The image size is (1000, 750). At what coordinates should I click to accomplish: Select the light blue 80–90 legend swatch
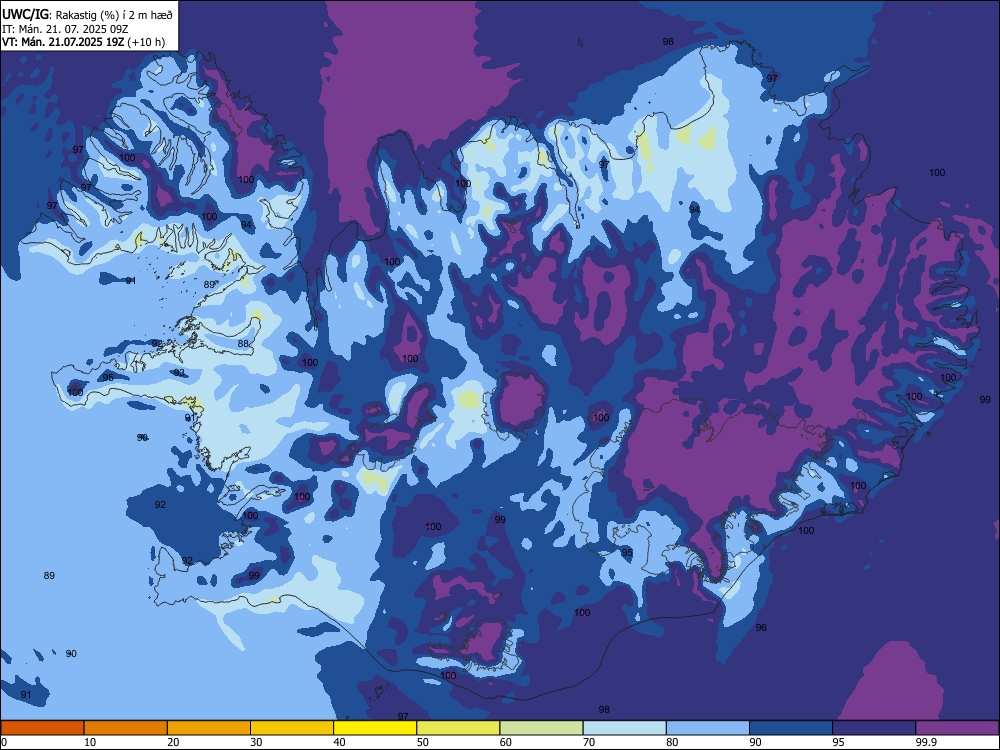708,728
